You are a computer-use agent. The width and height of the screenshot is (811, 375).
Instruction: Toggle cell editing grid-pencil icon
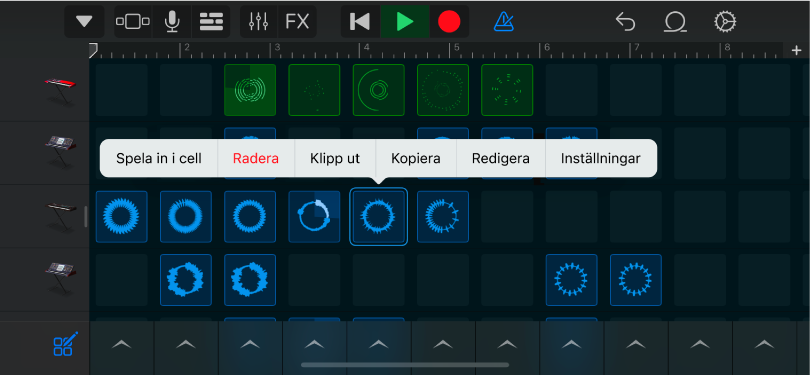(x=65, y=344)
